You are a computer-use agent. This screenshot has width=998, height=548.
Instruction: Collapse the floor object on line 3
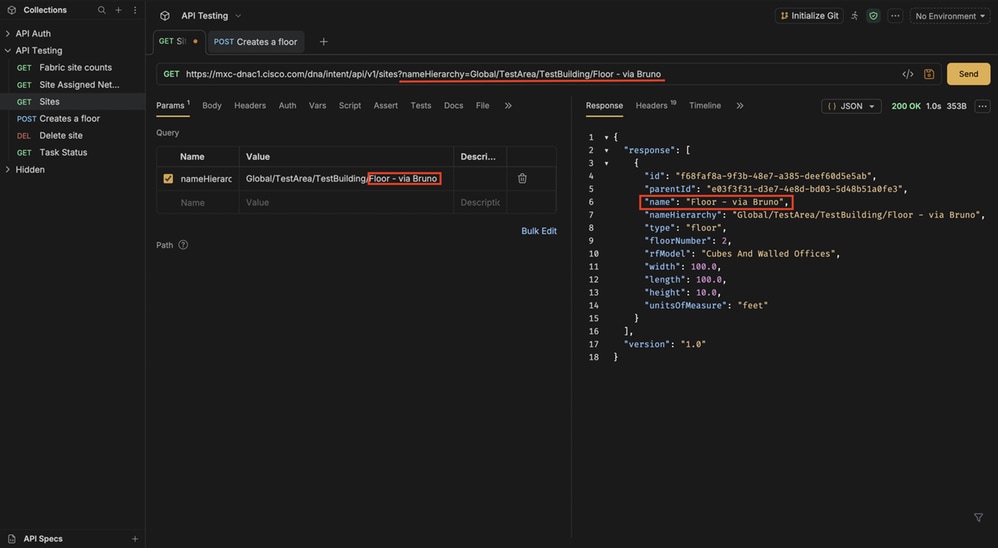coord(607,164)
